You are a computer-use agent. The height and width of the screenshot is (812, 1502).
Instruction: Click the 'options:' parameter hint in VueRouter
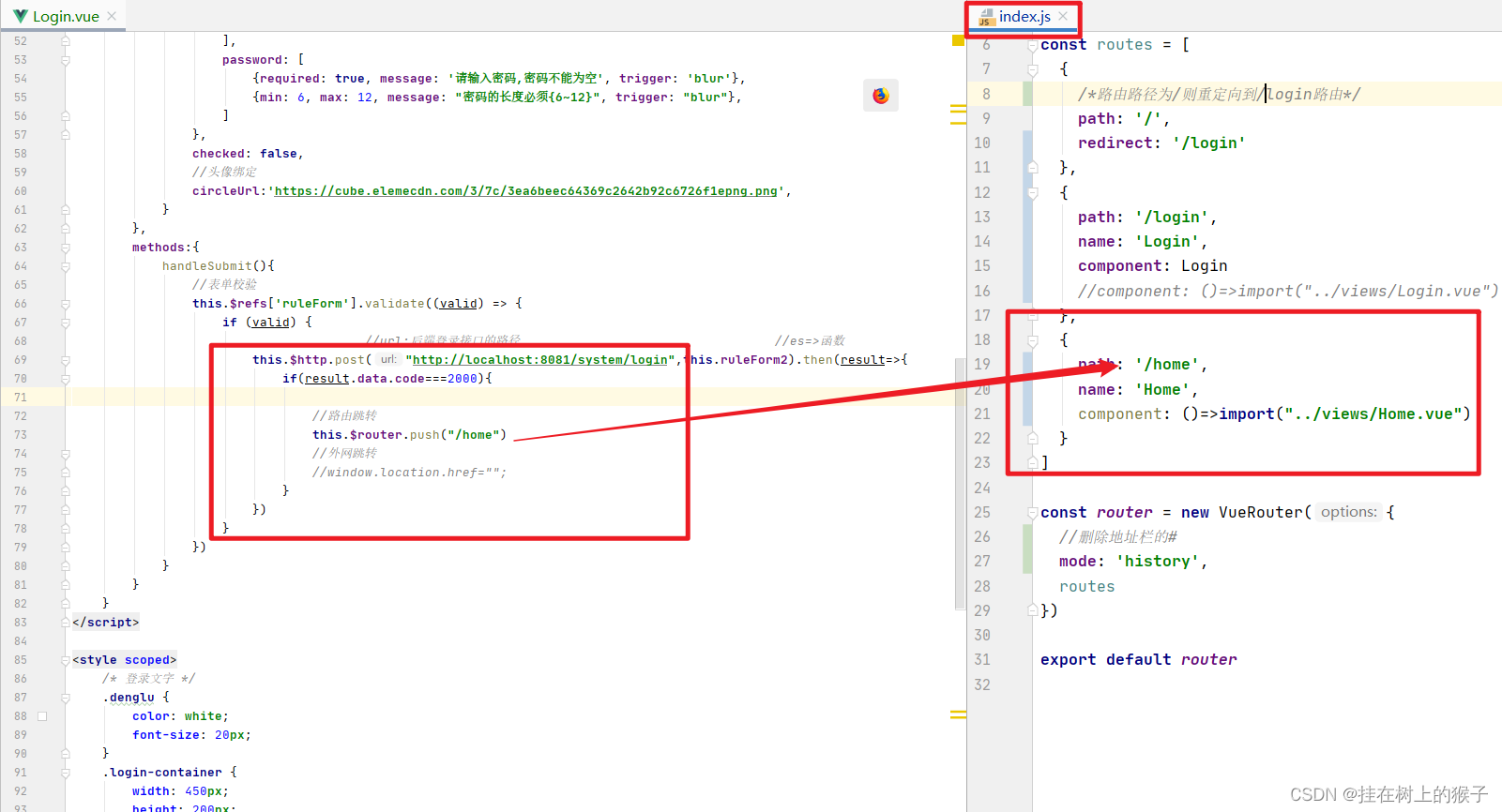click(x=1349, y=512)
